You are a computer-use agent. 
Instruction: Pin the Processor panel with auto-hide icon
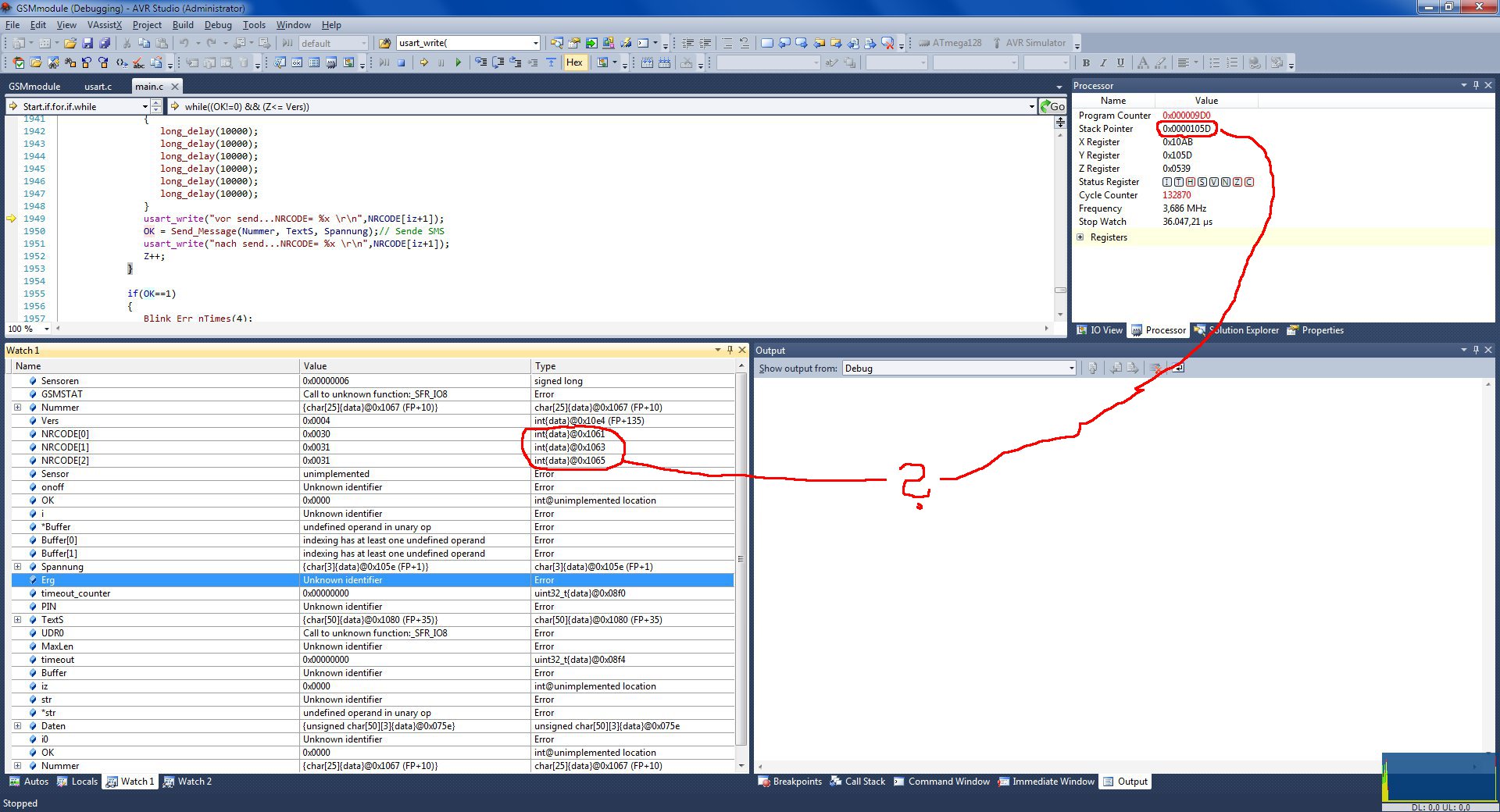1476,85
